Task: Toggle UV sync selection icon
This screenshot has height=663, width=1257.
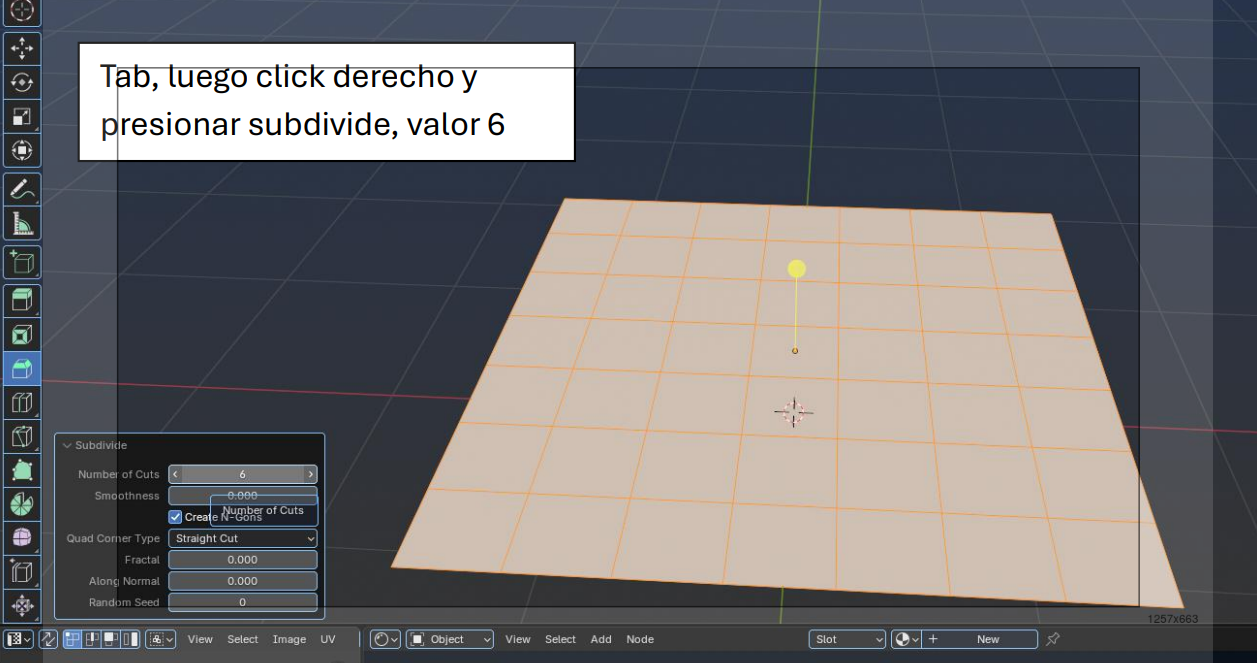Action: point(48,639)
